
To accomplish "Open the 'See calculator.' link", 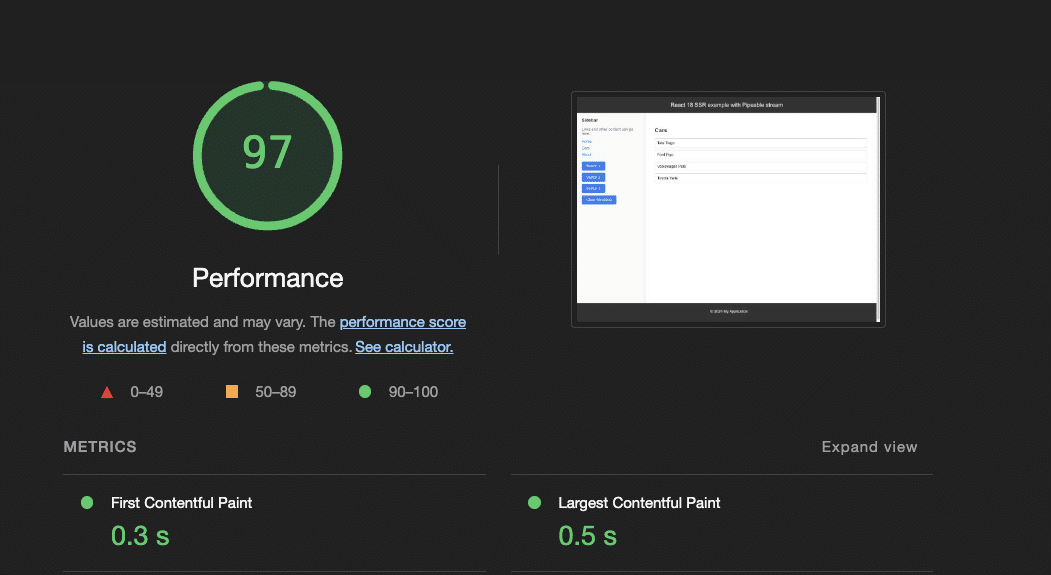I will pos(404,347).
